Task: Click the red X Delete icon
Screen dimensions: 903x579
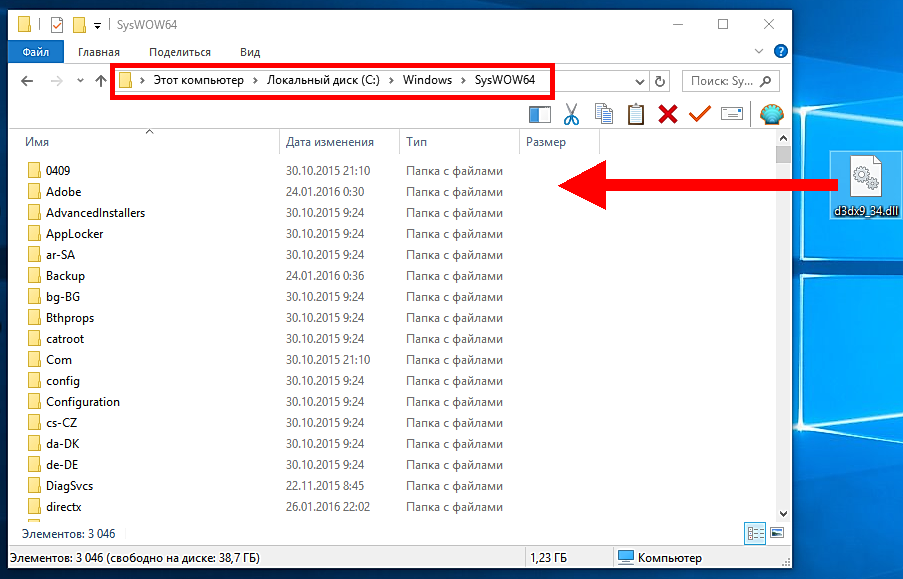Action: 667,114
